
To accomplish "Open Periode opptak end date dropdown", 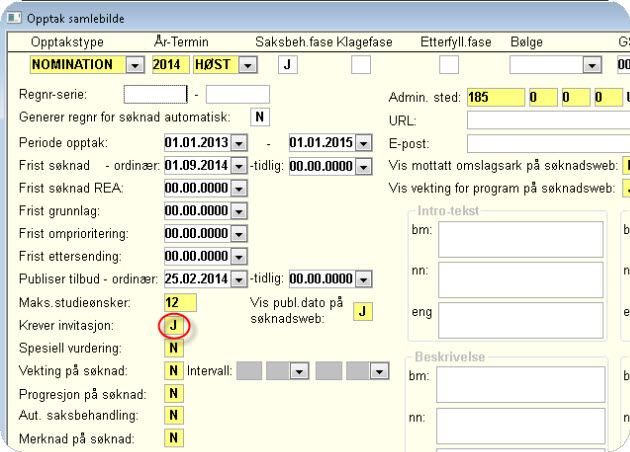I will click(364, 143).
